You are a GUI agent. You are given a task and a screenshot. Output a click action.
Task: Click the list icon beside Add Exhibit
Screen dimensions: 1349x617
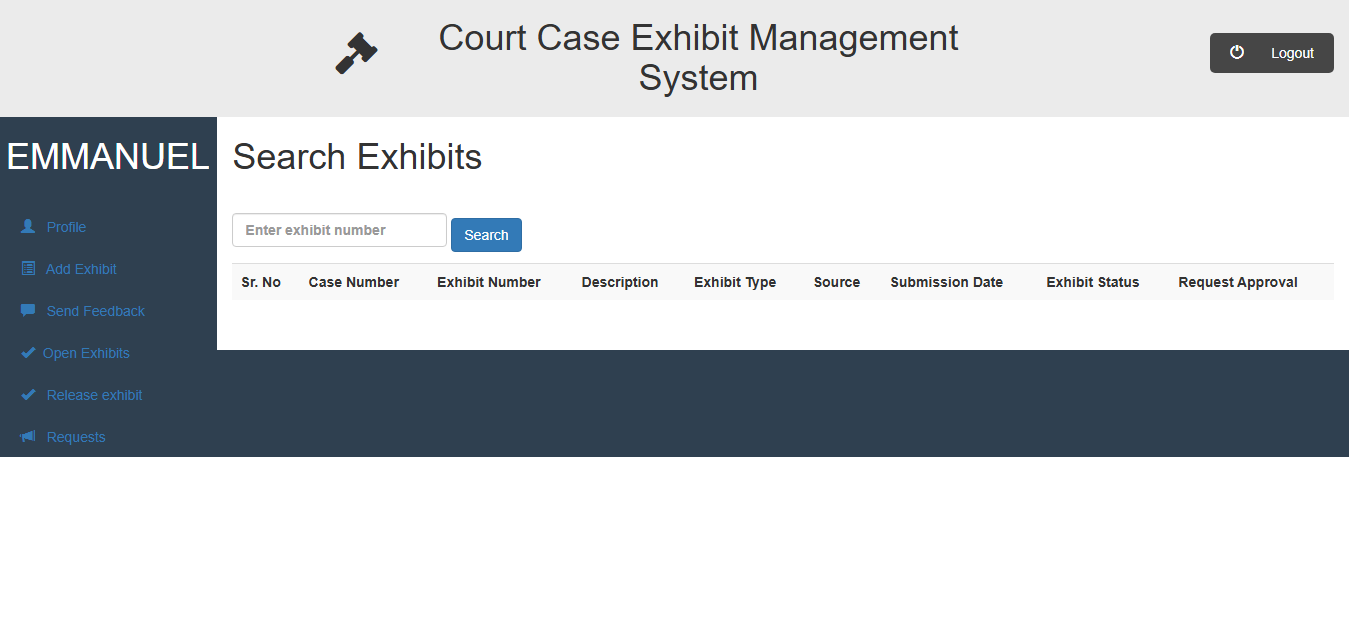[28, 269]
